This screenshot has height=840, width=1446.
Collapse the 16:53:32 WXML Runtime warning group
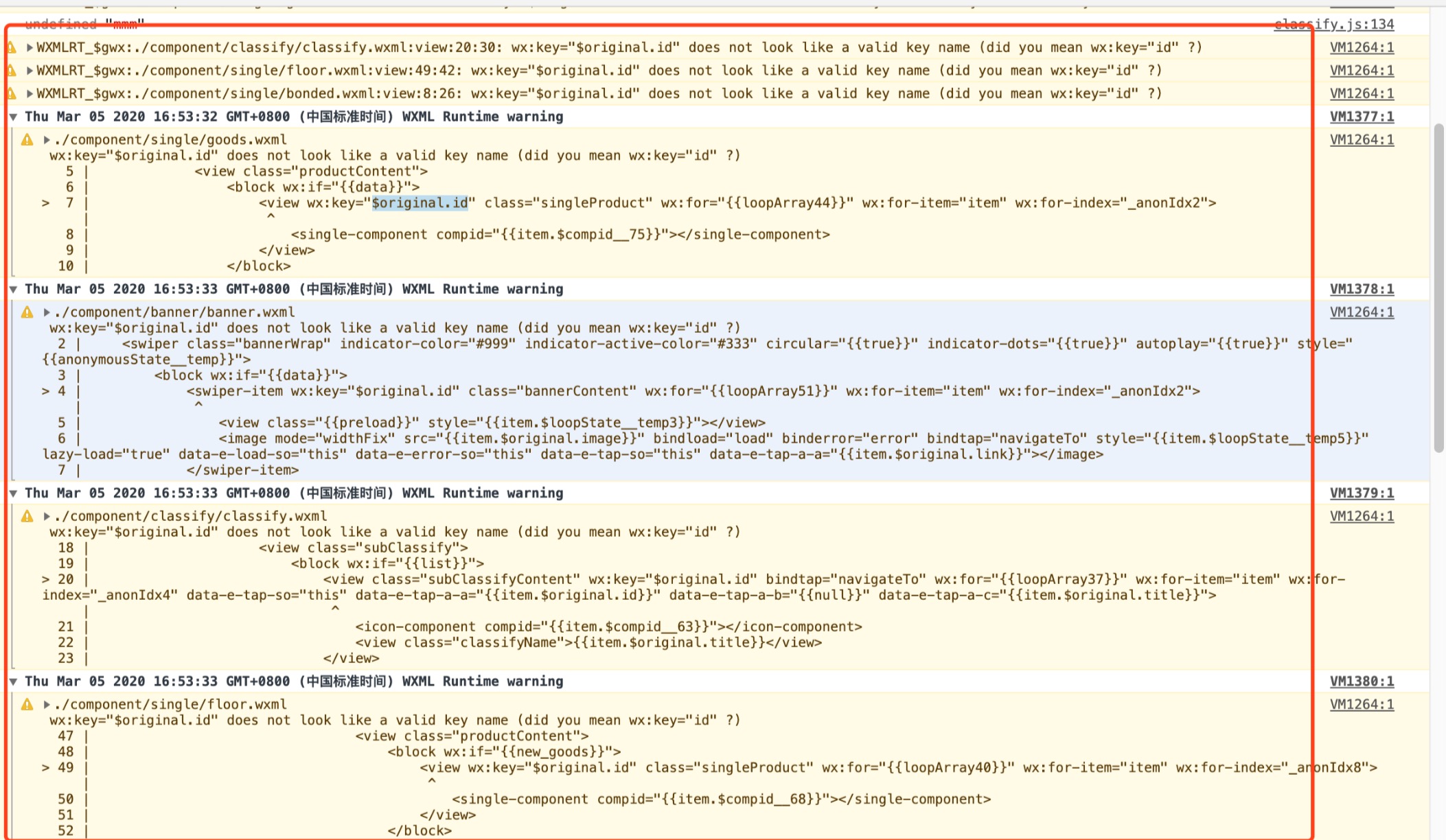pyautogui.click(x=13, y=117)
